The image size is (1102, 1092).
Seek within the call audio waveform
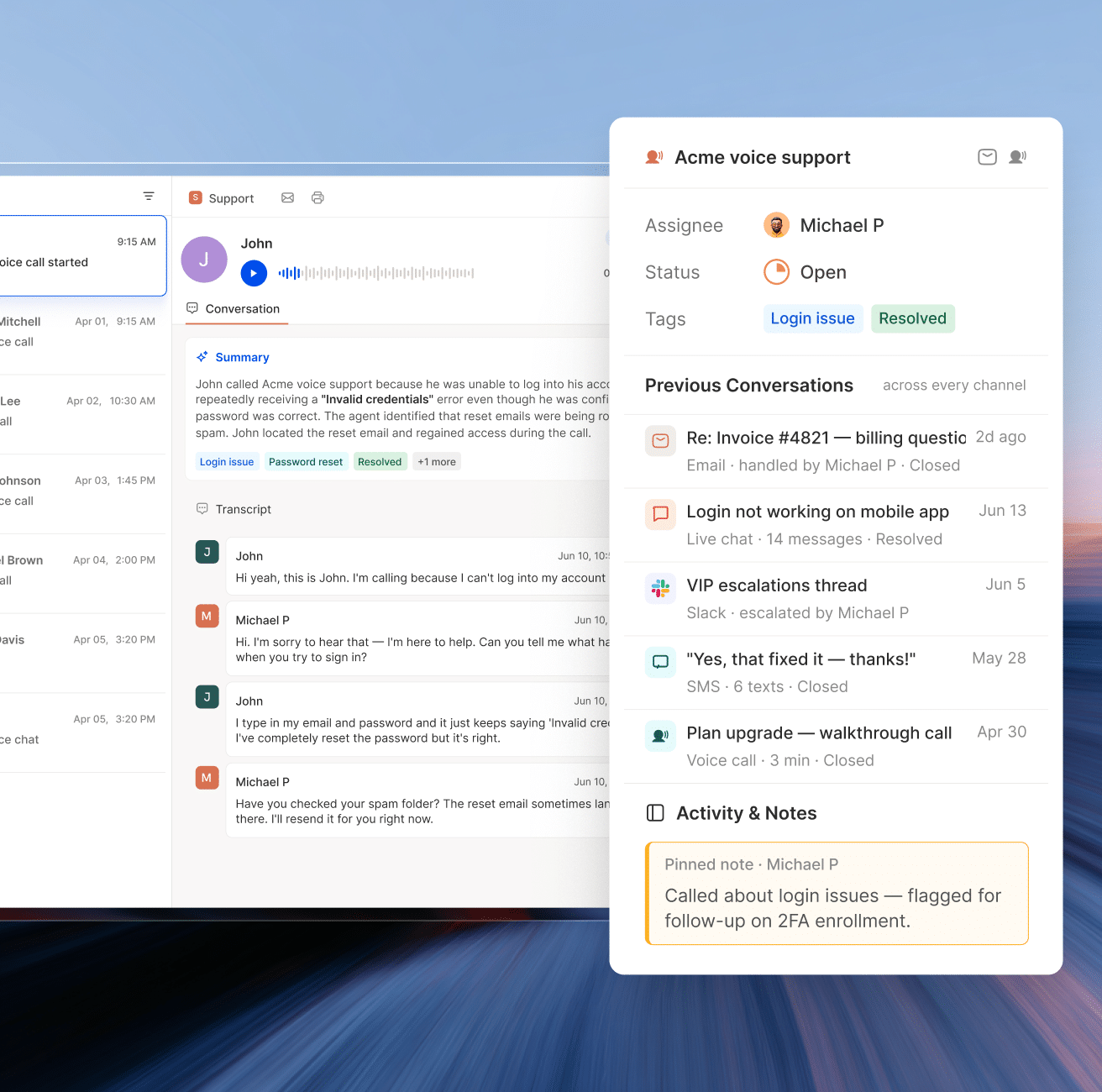[x=376, y=273]
